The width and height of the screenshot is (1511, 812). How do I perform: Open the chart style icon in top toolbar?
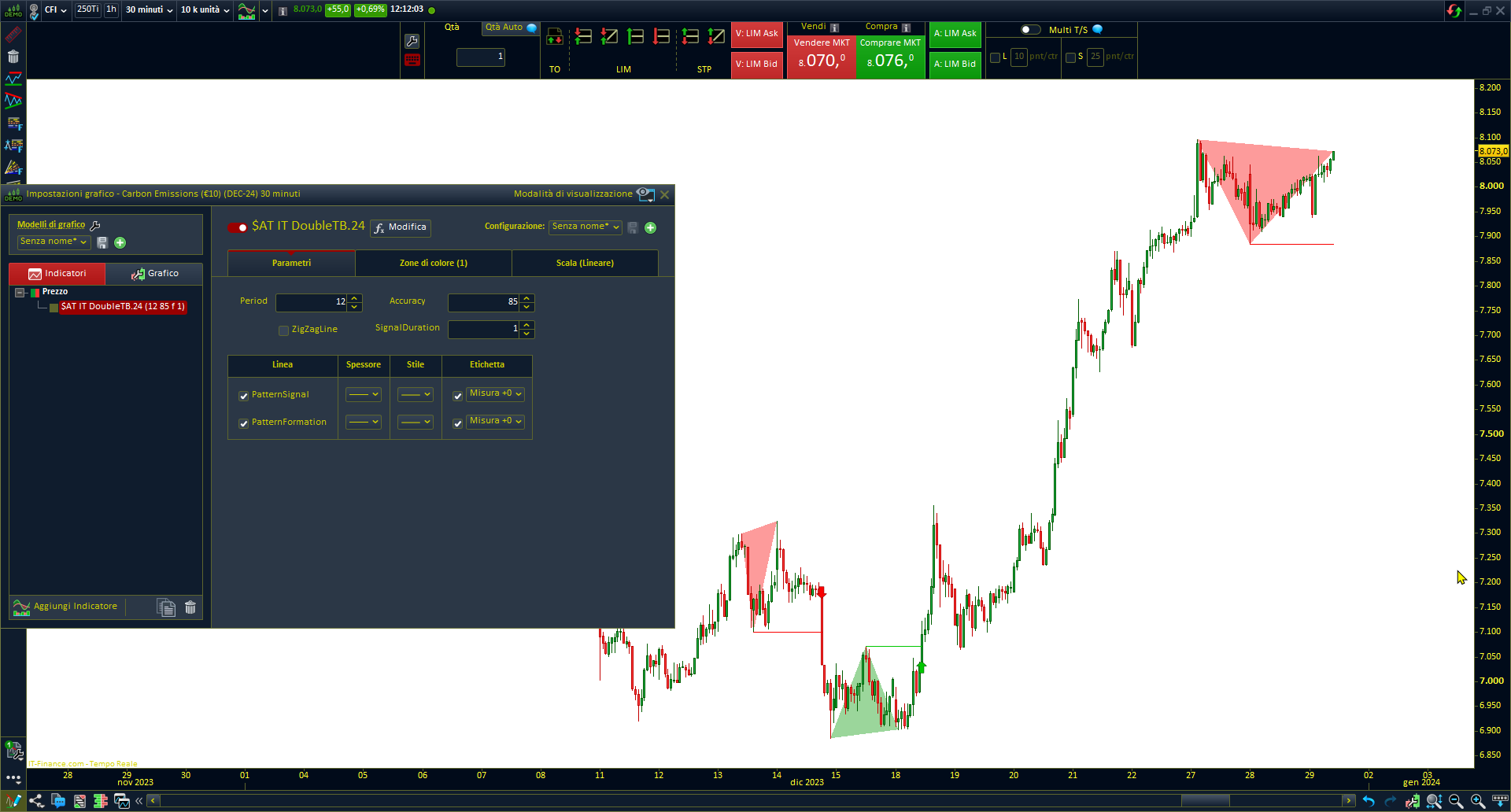tap(246, 11)
